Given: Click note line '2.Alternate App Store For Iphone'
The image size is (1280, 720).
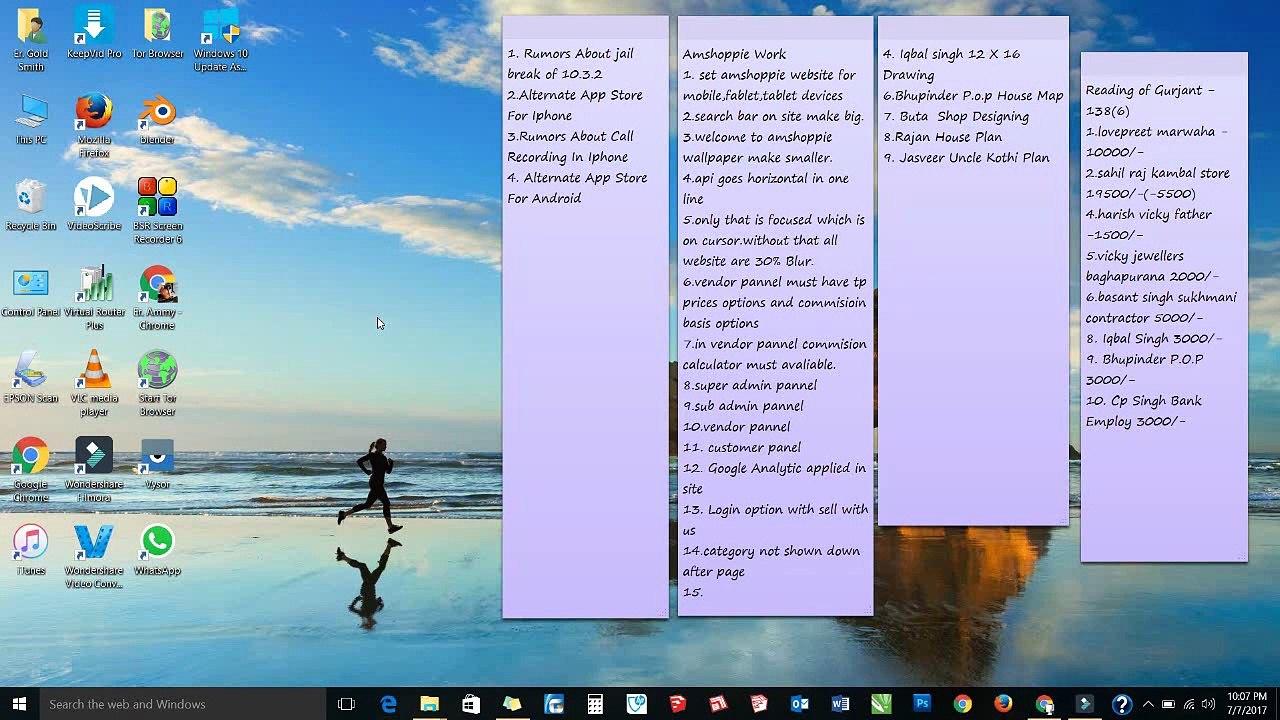Looking at the screenshot, I should [x=575, y=105].
